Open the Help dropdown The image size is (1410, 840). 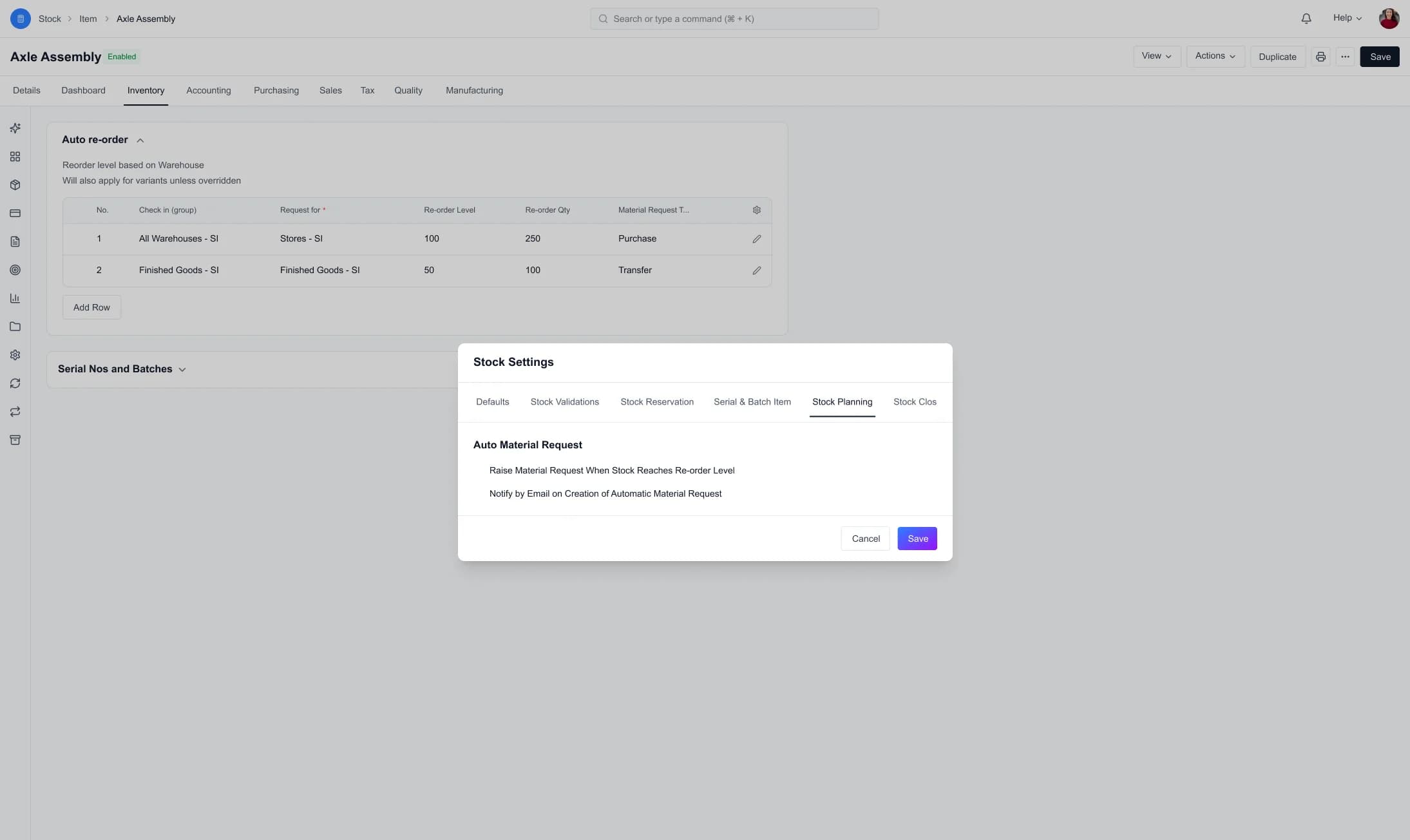(x=1346, y=18)
